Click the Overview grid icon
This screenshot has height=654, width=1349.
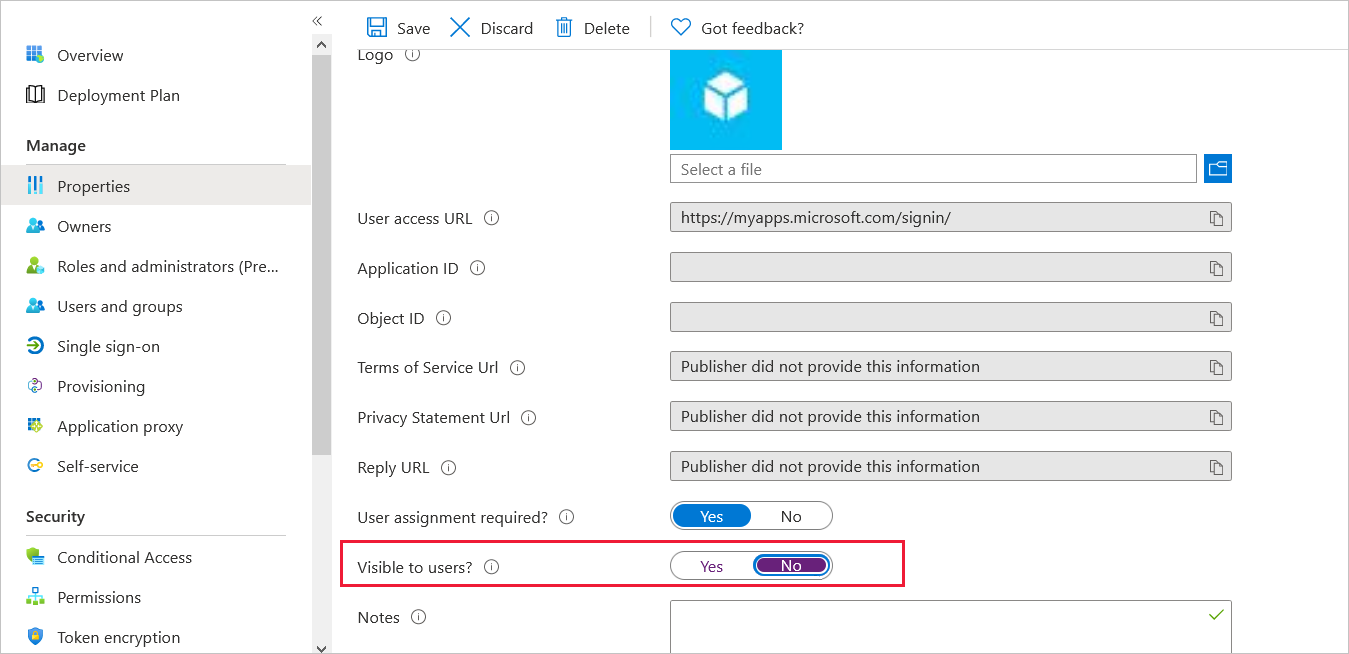(x=35, y=54)
